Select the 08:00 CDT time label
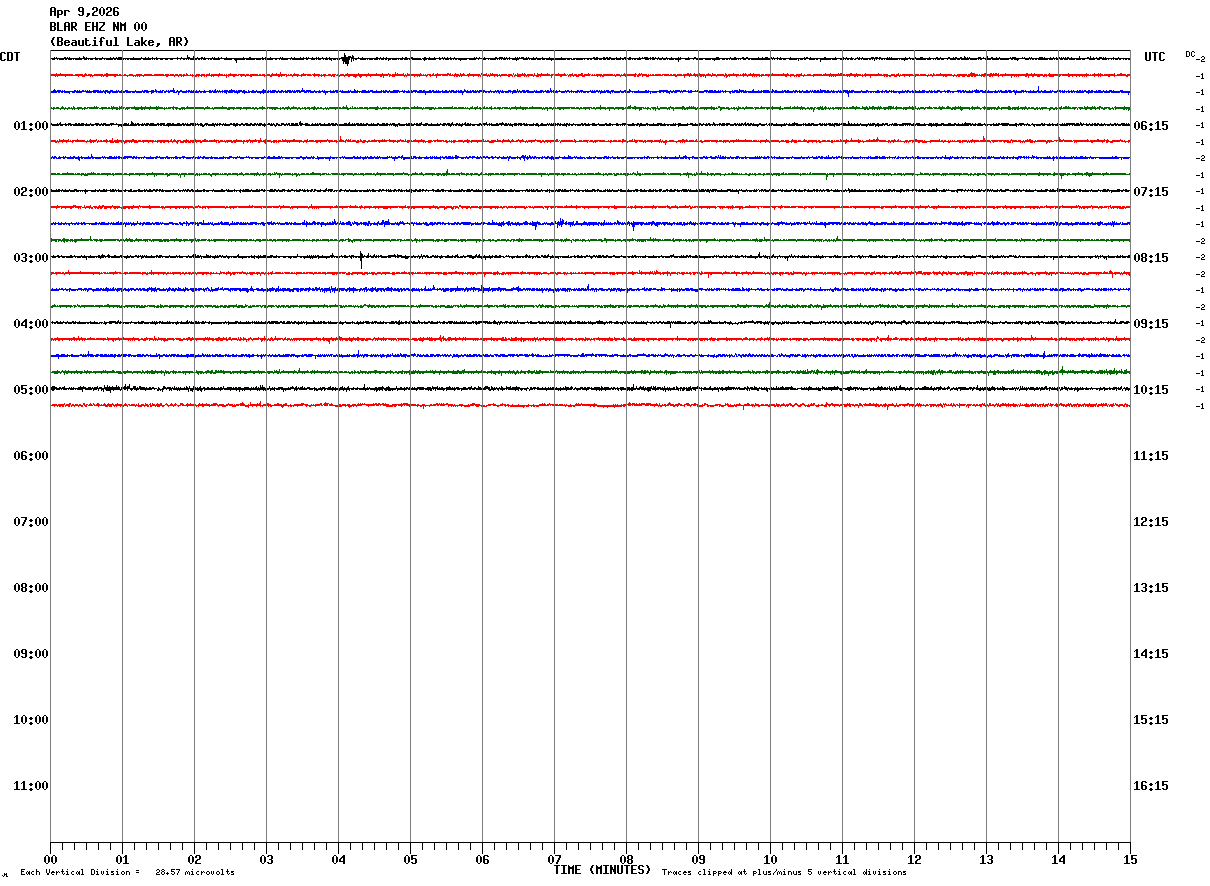1210x886 pixels. (31, 588)
